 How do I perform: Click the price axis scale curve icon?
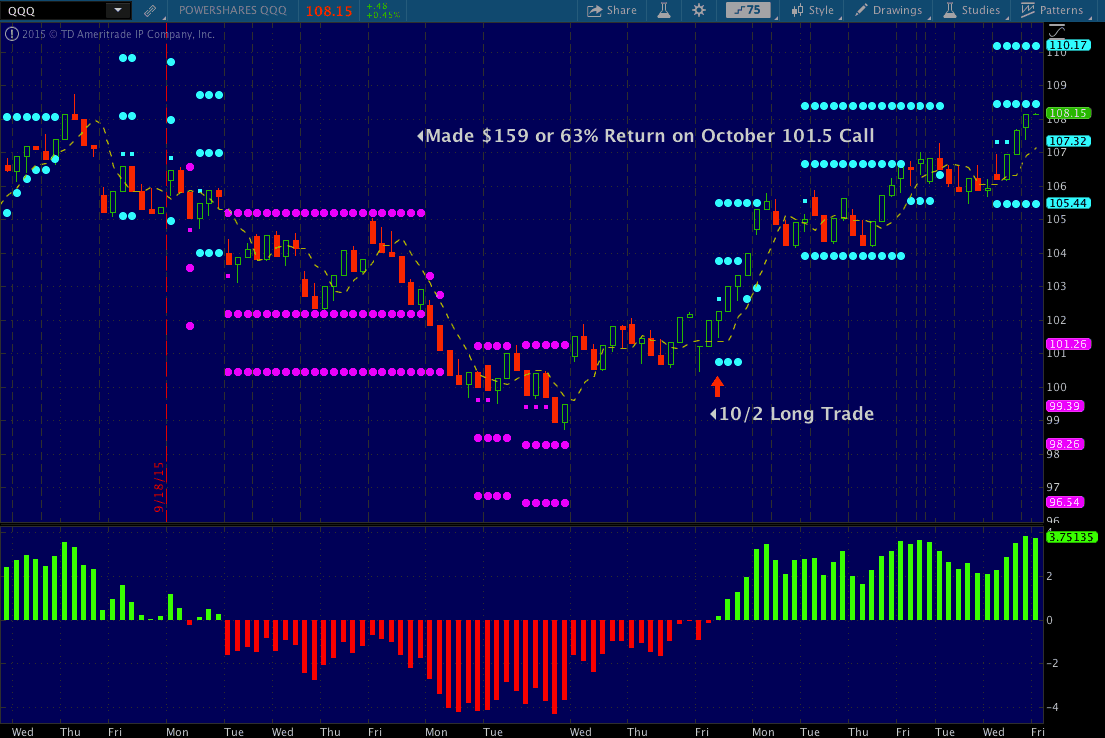1057,30
